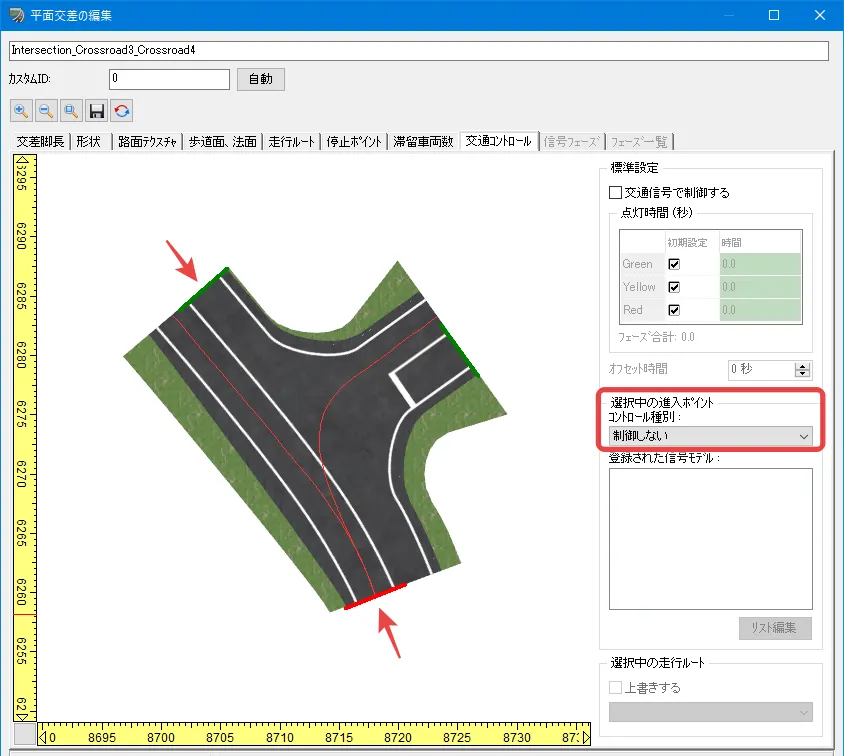Click the zoom out magnifier icon
Screen dimensions: 844x756
tap(46, 110)
